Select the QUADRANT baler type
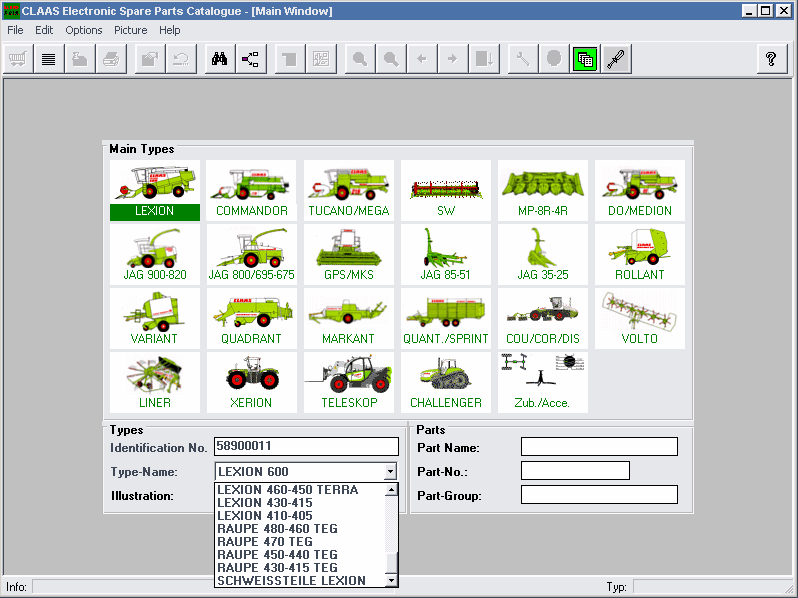This screenshot has height=598, width=798. pos(252,319)
